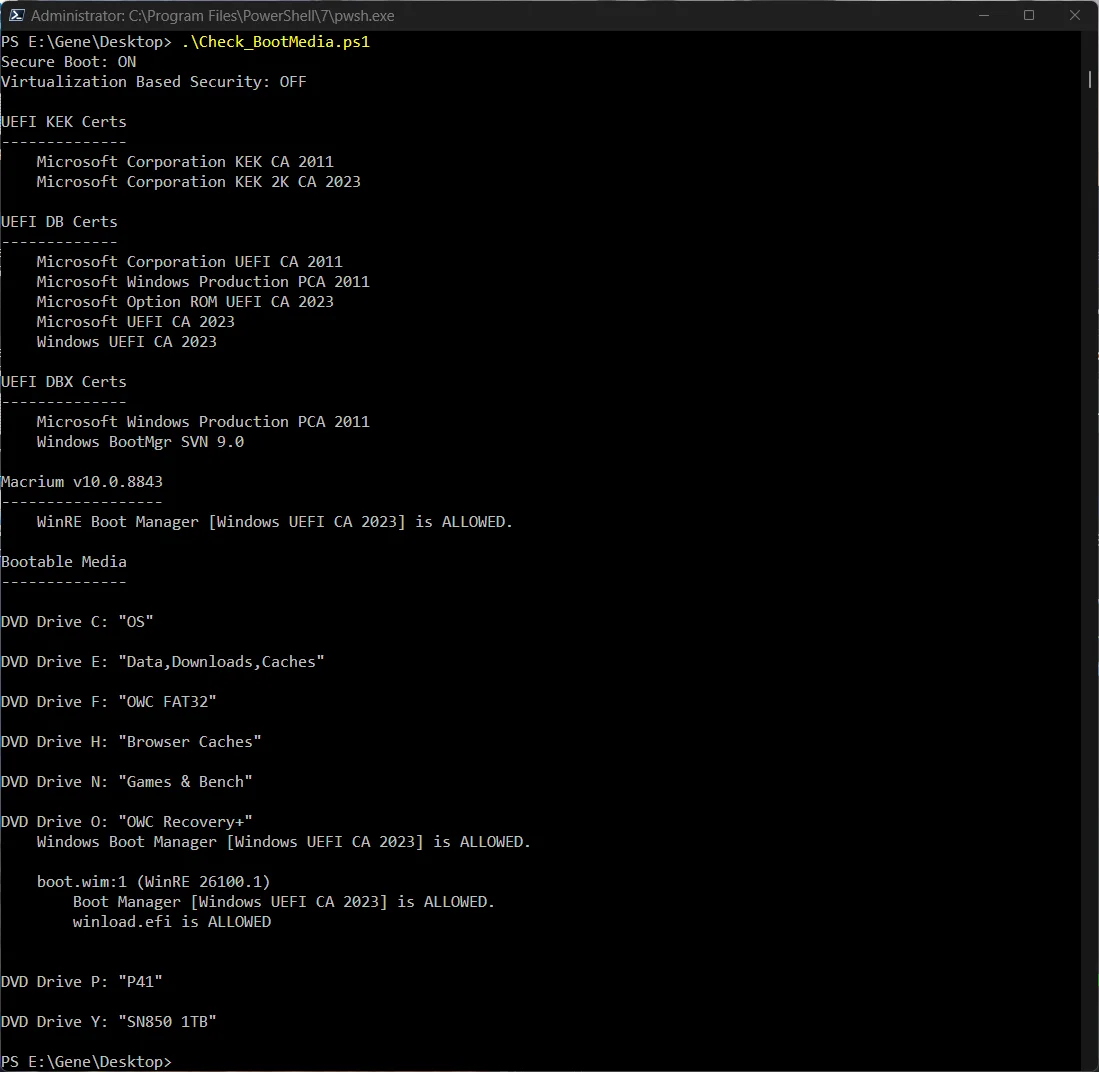Click the line 'Secure Boot: ON'
Image resolution: width=1099 pixels, height=1072 pixels.
(x=69, y=62)
